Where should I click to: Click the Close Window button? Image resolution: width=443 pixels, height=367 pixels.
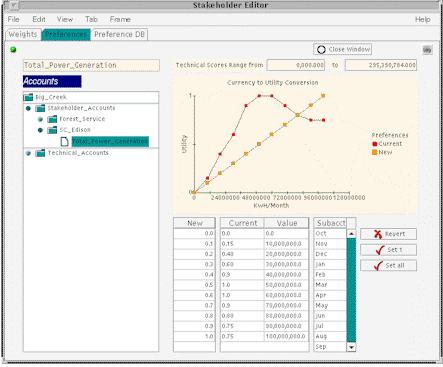(342, 49)
